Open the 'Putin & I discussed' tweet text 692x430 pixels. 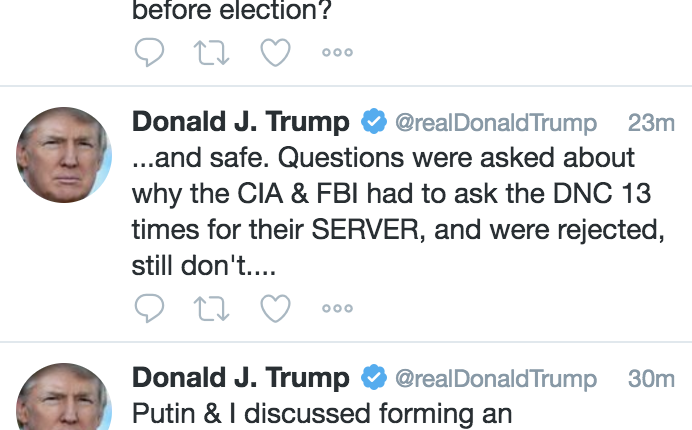(x=322, y=414)
